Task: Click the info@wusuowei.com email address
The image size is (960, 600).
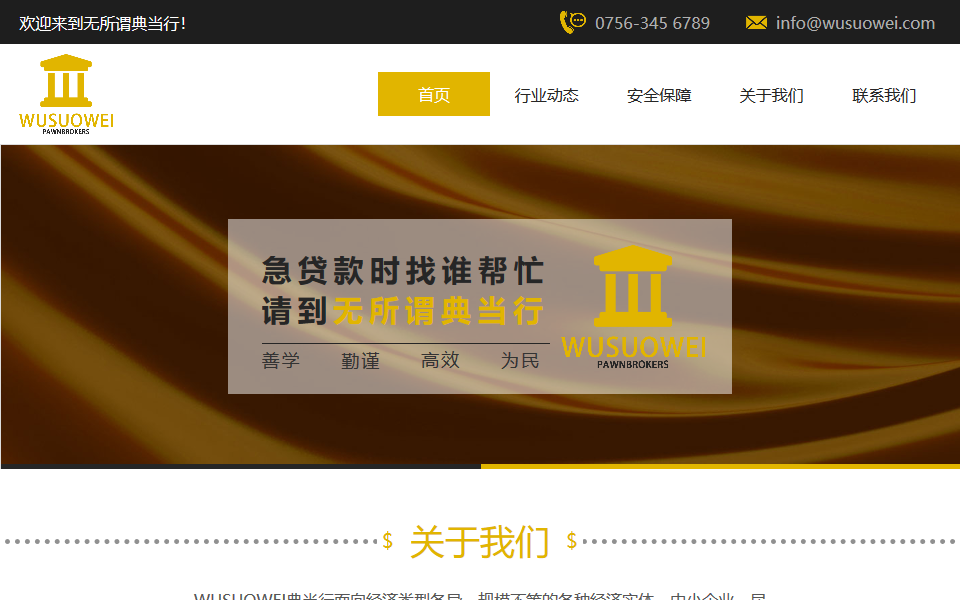Action: [x=855, y=23]
